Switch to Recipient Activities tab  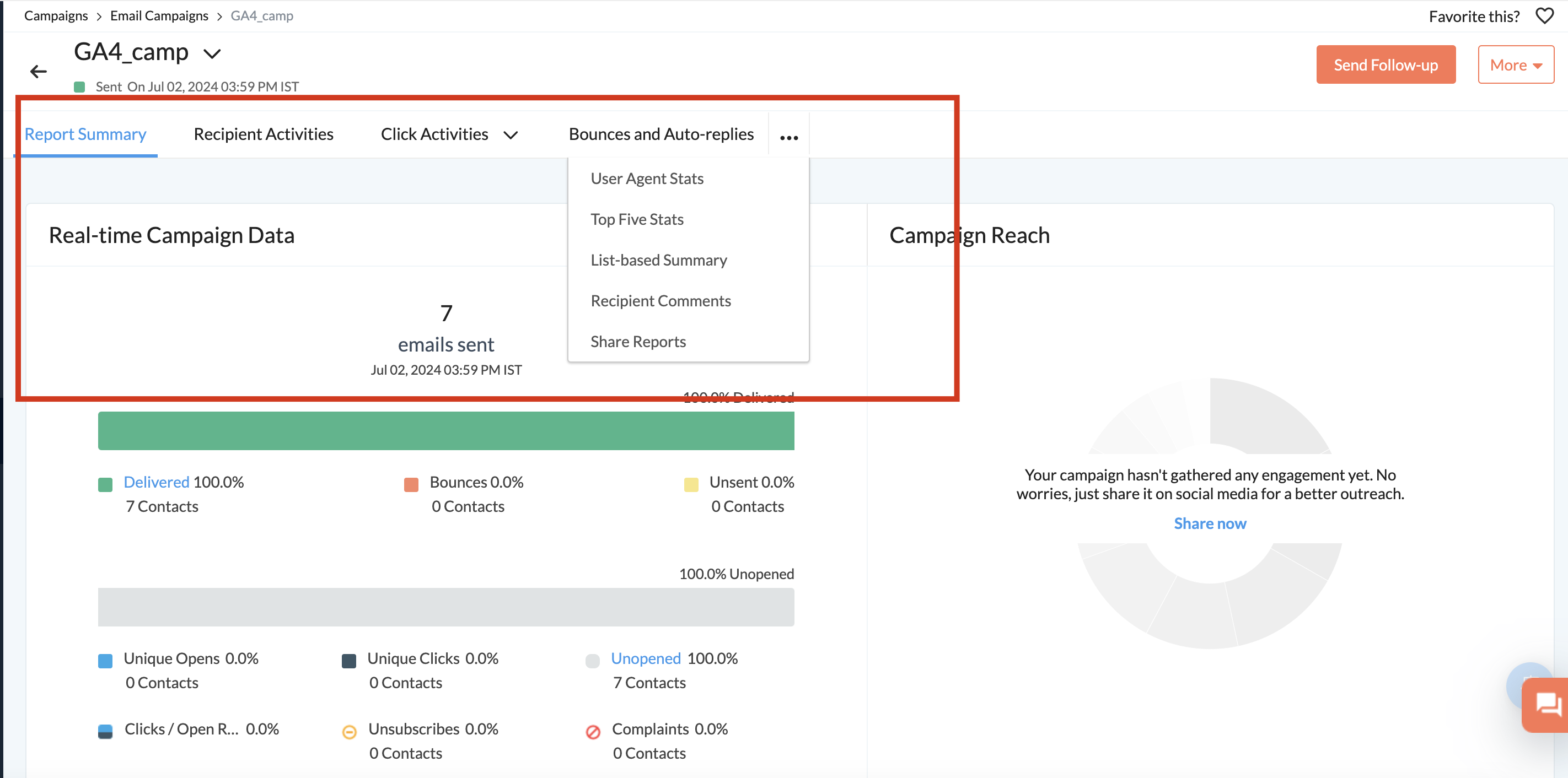(263, 134)
